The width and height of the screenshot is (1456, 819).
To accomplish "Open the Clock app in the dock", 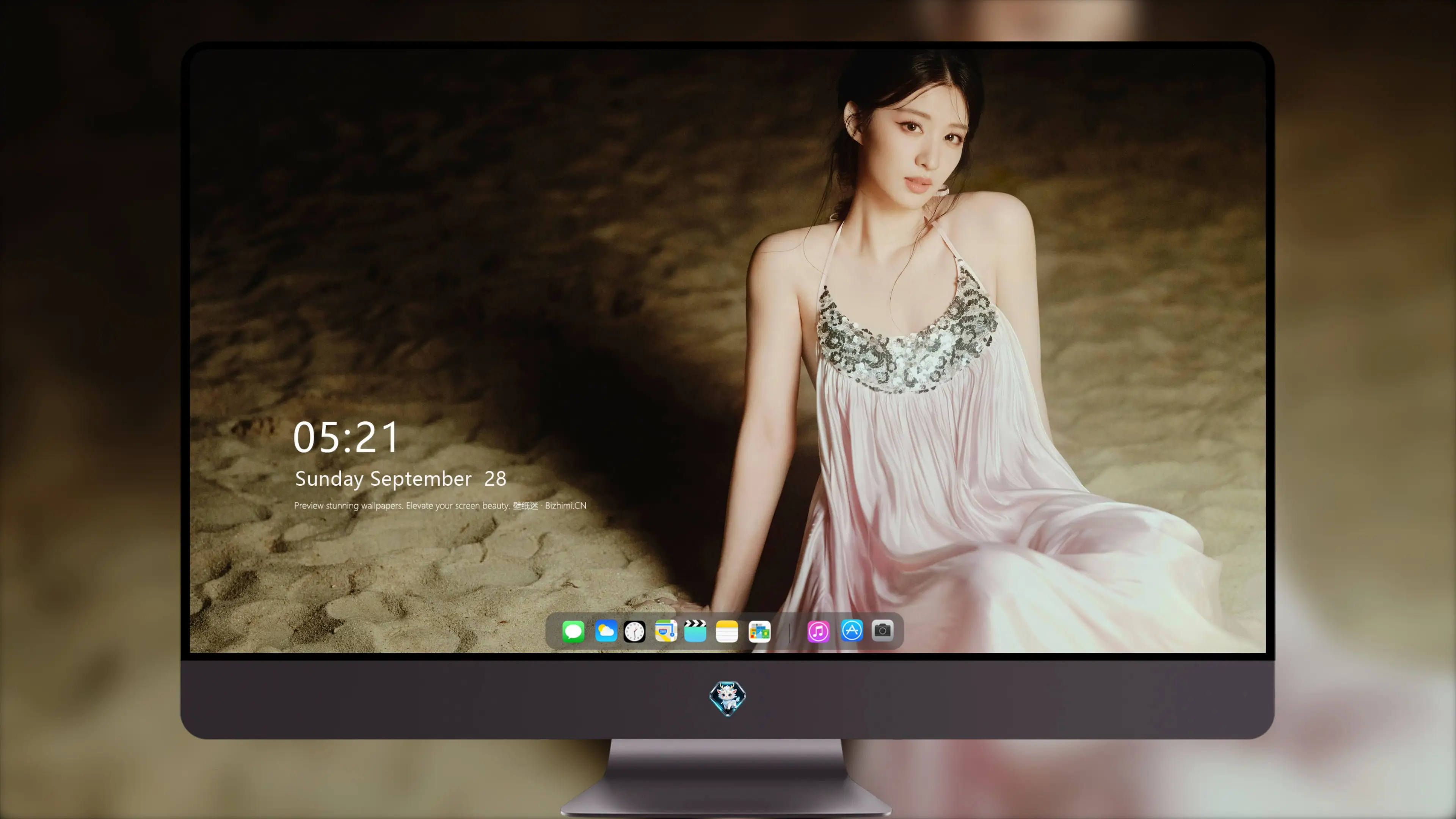I will click(x=634, y=631).
